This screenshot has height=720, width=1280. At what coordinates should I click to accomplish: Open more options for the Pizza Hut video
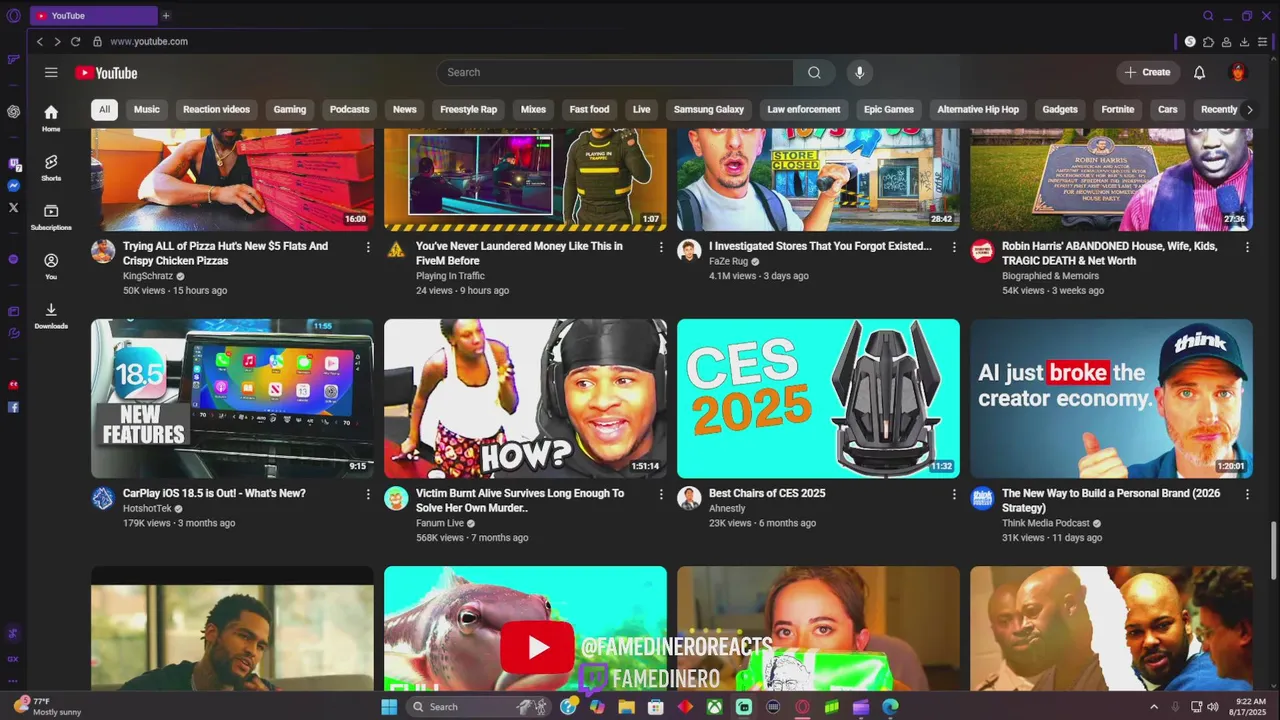(368, 247)
